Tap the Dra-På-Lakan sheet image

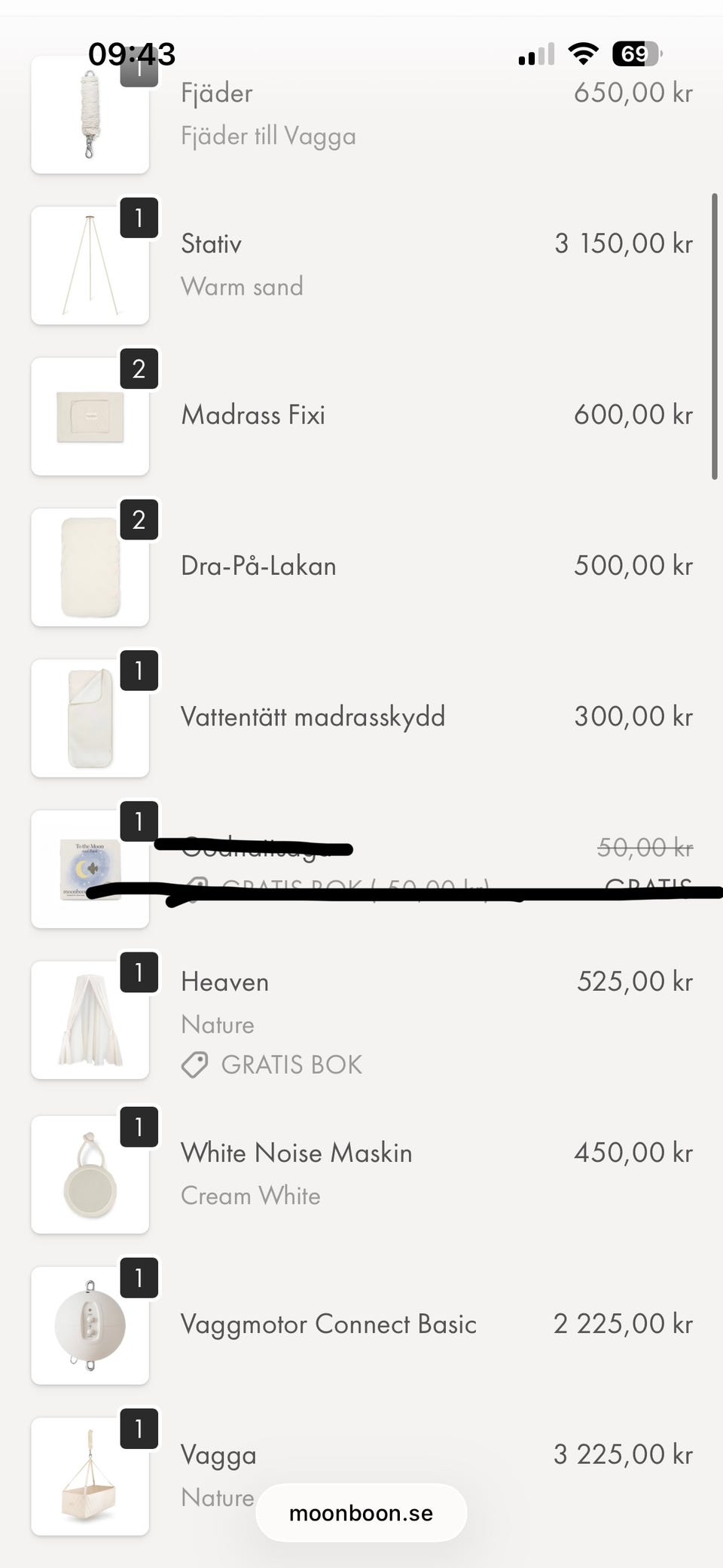(x=90, y=567)
